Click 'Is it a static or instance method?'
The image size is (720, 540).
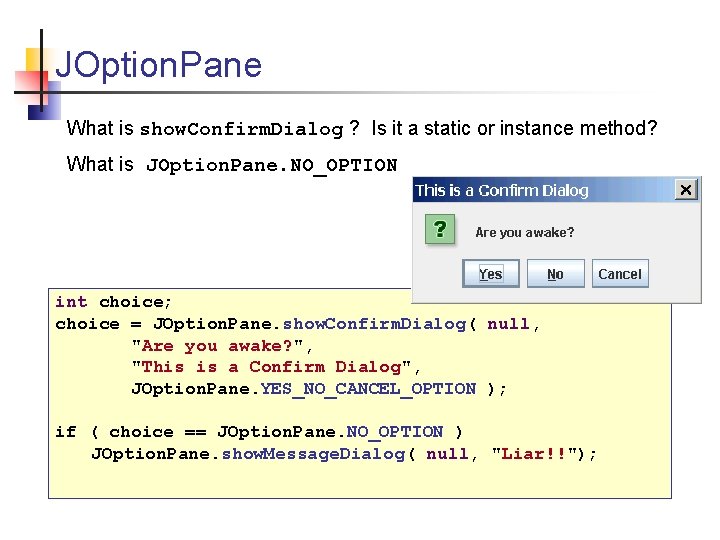coord(514,128)
